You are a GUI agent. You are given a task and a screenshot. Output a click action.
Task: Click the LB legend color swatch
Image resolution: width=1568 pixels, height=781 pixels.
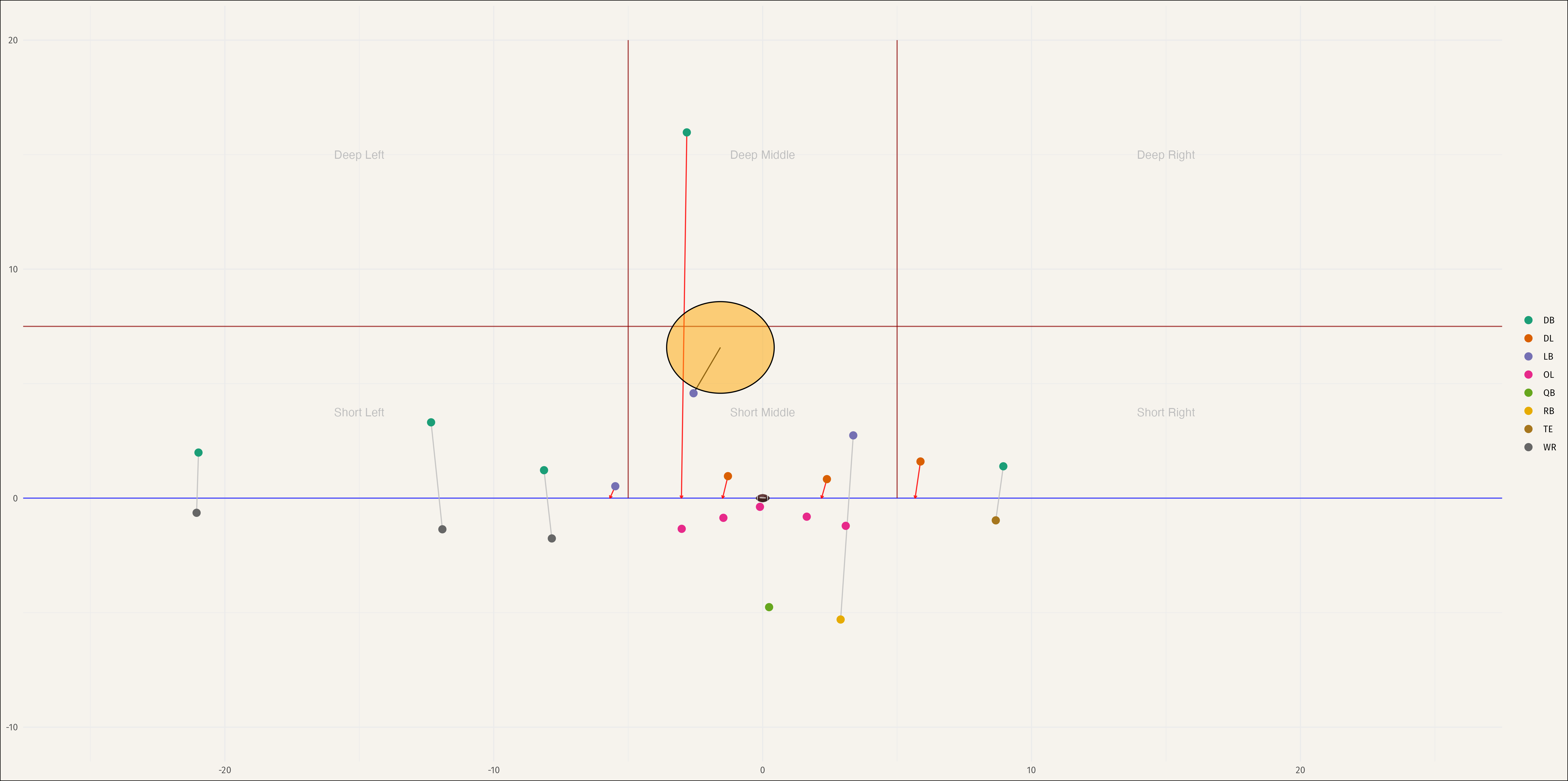[x=1528, y=356]
